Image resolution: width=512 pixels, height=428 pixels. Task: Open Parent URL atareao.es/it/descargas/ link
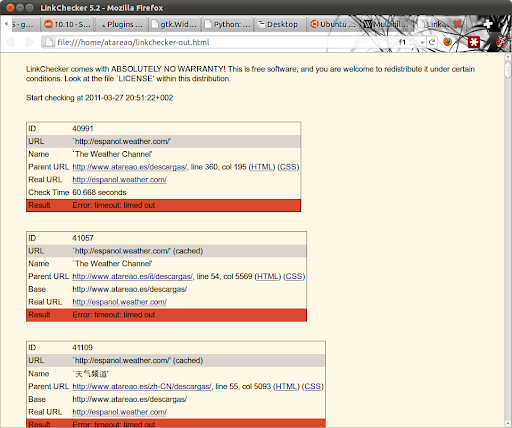[x=132, y=276]
